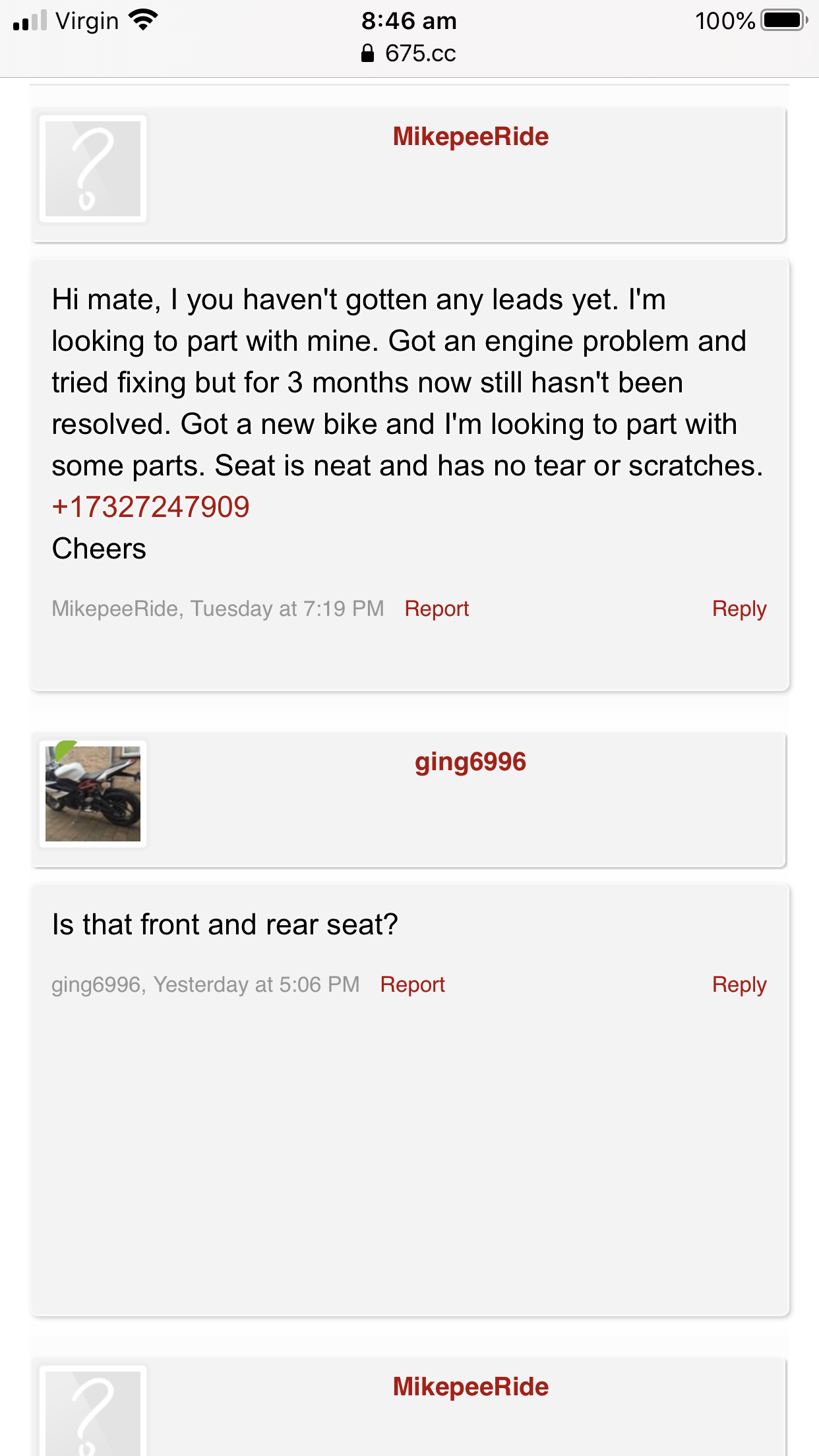Tap the 'Yesterday at 5:06 PM' timestamp
Image resolution: width=819 pixels, height=1456 pixels.
point(257,985)
